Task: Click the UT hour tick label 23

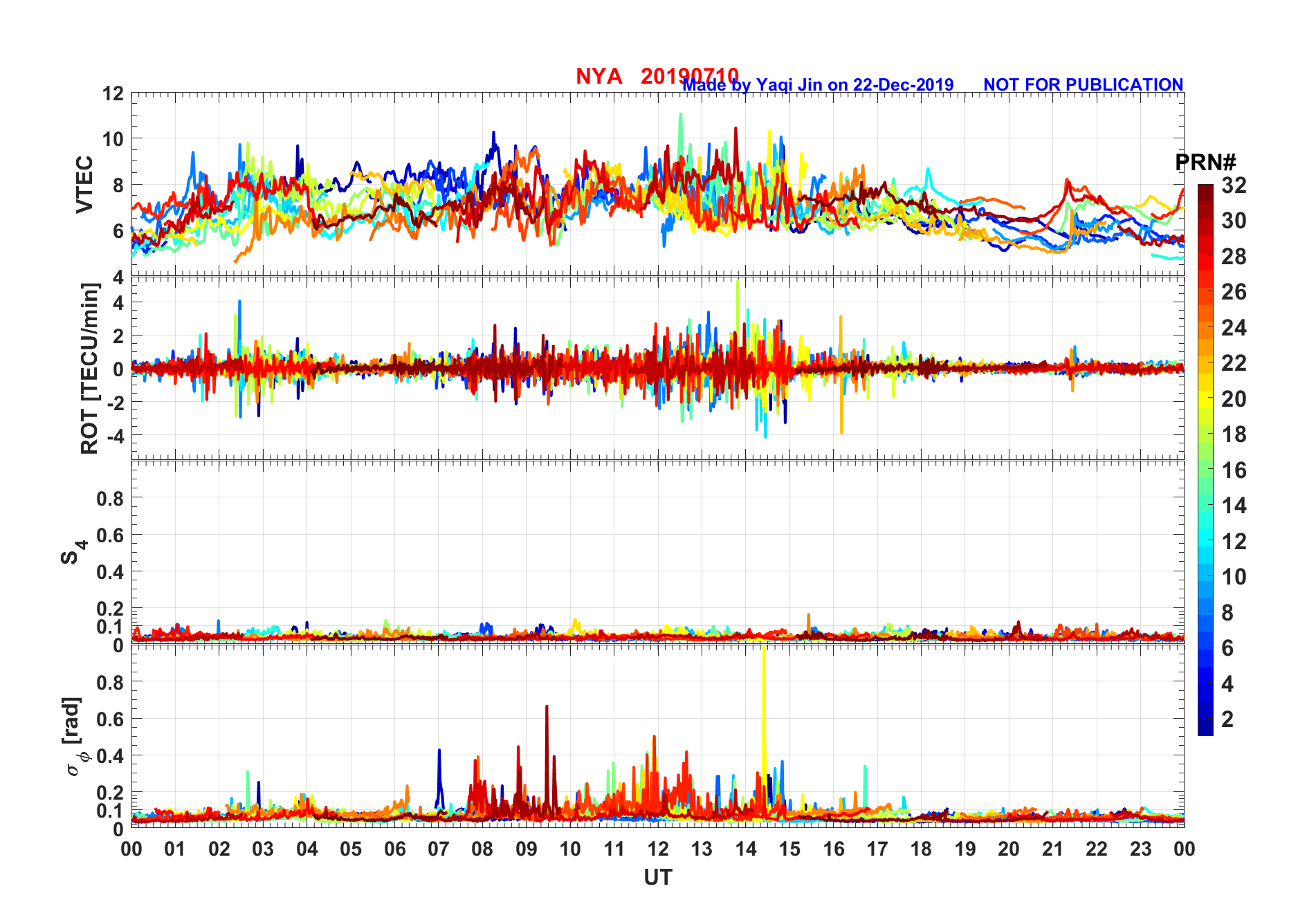Action: click(1140, 849)
